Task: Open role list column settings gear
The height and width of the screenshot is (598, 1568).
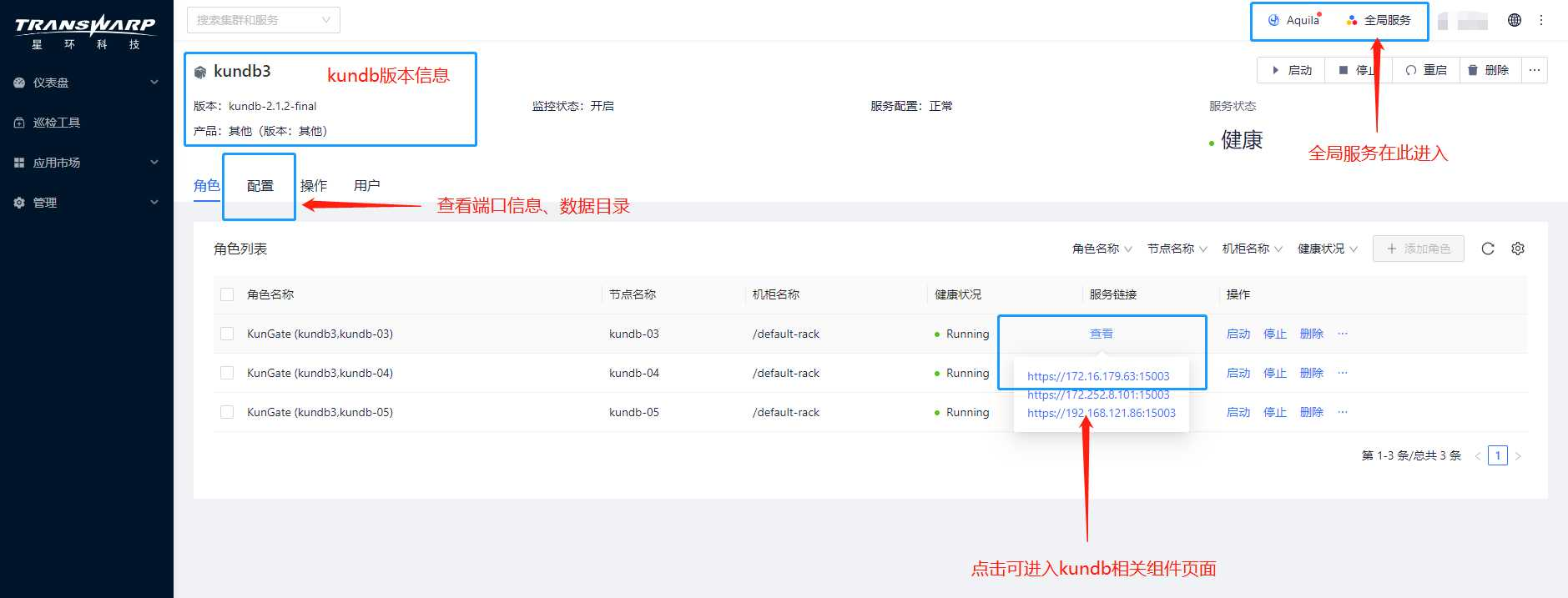Action: pyautogui.click(x=1518, y=249)
